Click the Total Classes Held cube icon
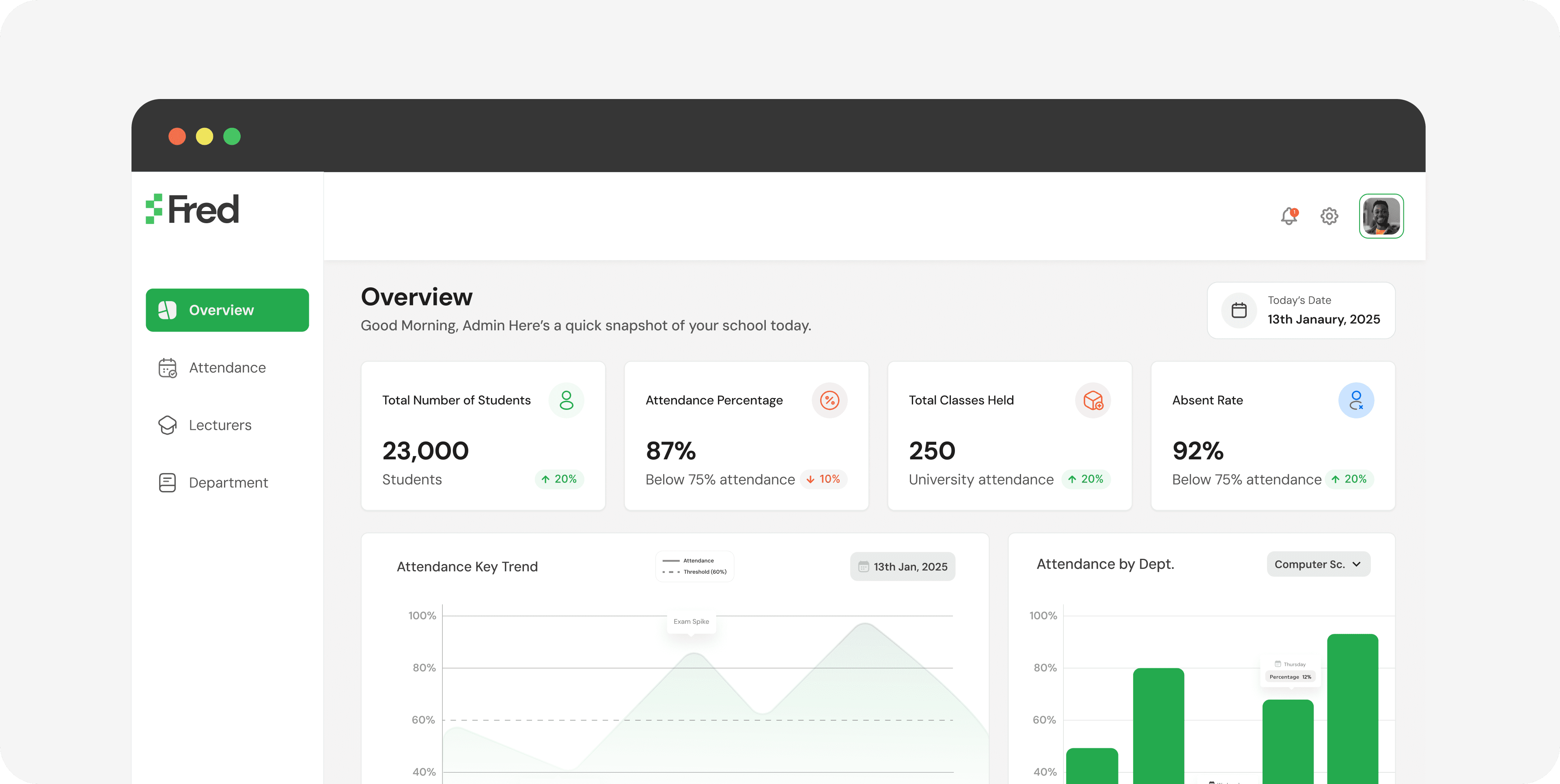The image size is (1560, 784). coord(1092,400)
